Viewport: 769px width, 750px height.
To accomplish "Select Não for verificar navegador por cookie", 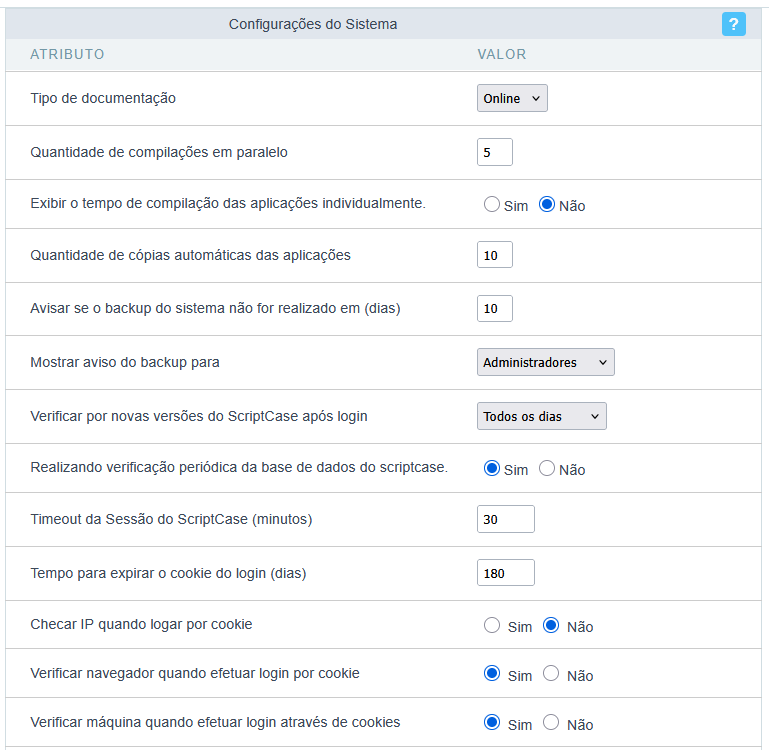I will 551,673.
